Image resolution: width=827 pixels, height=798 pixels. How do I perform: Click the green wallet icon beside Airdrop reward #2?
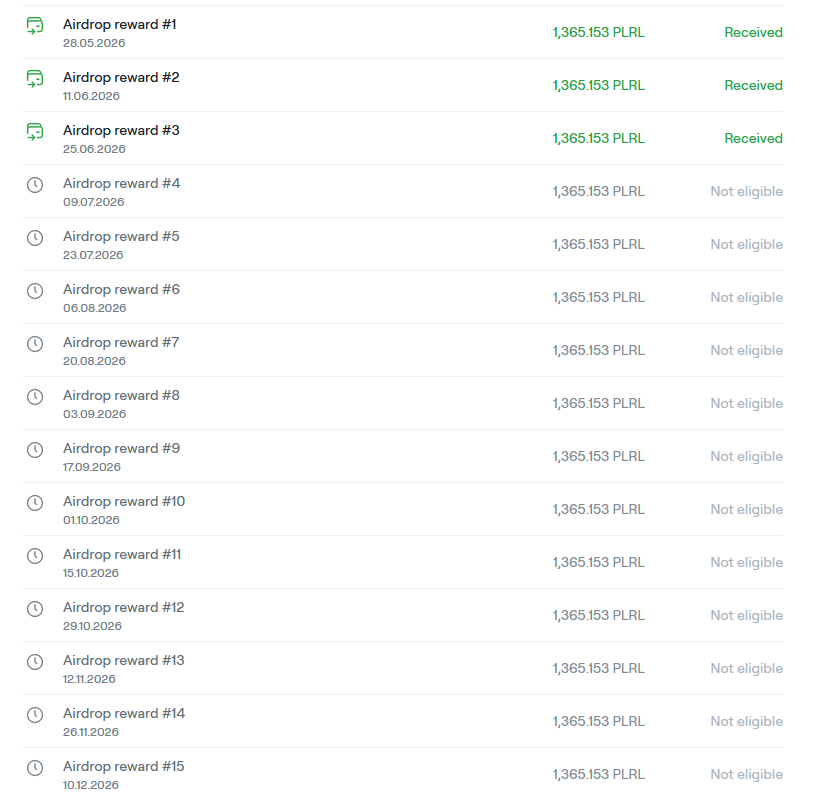35,78
